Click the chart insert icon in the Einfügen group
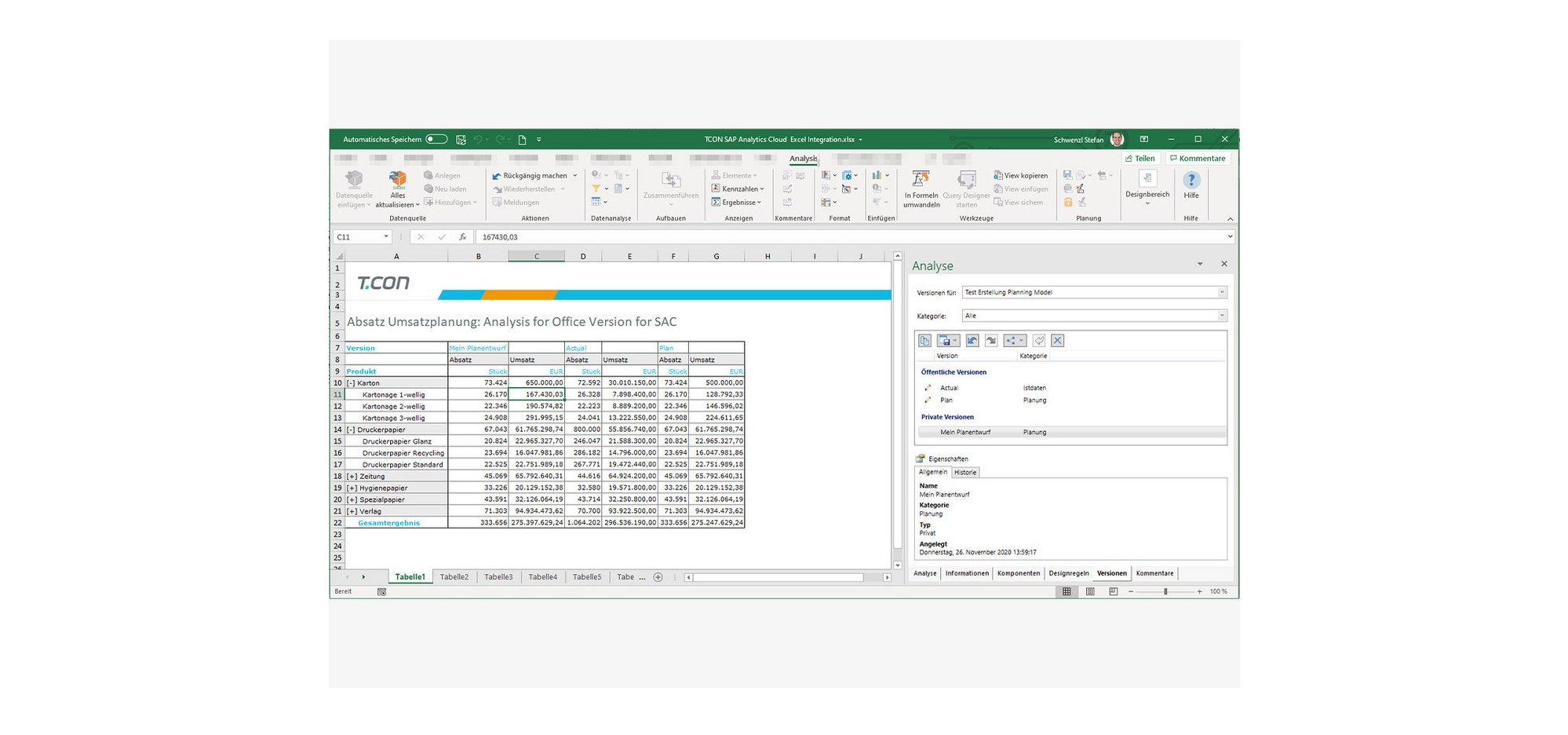 pos(877,175)
